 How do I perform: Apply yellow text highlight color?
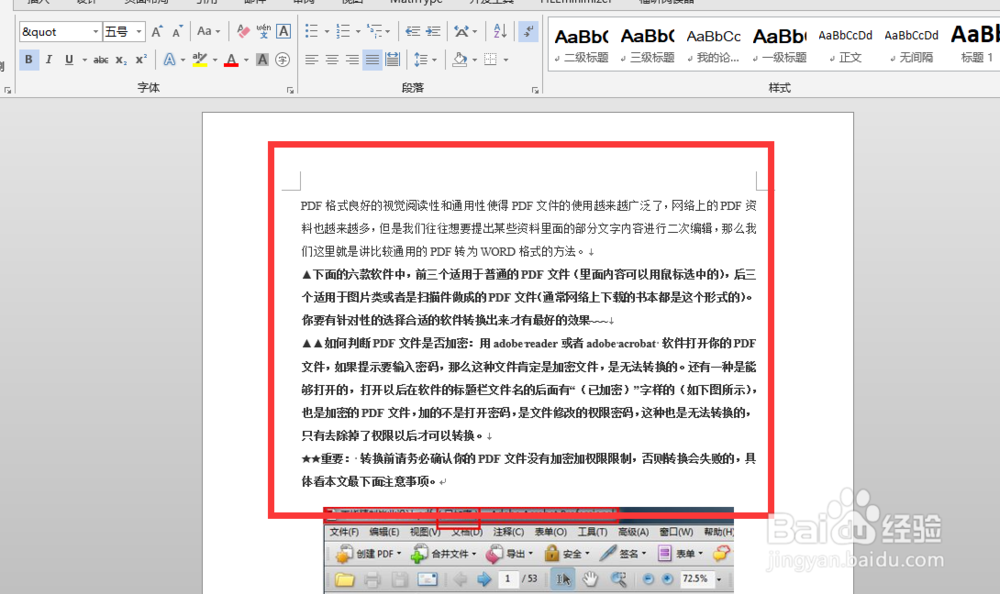coord(200,60)
